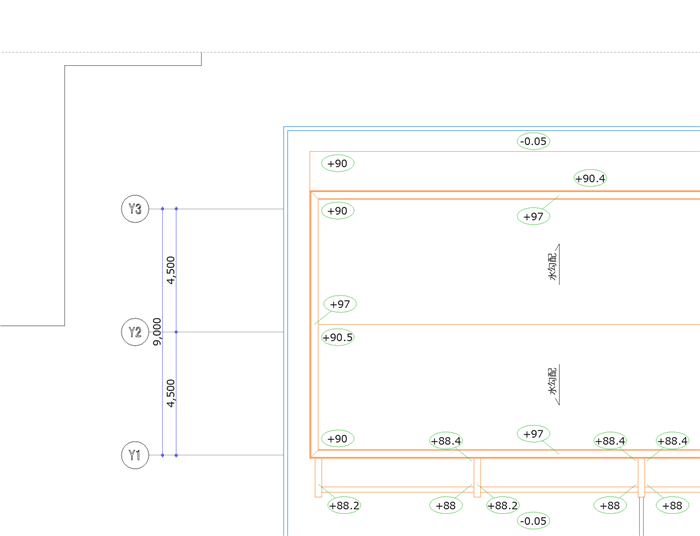The width and height of the screenshot is (700, 536).
Task: Pick the +88.4 tag closest to the Y1 +90 tag
Action: point(446,441)
